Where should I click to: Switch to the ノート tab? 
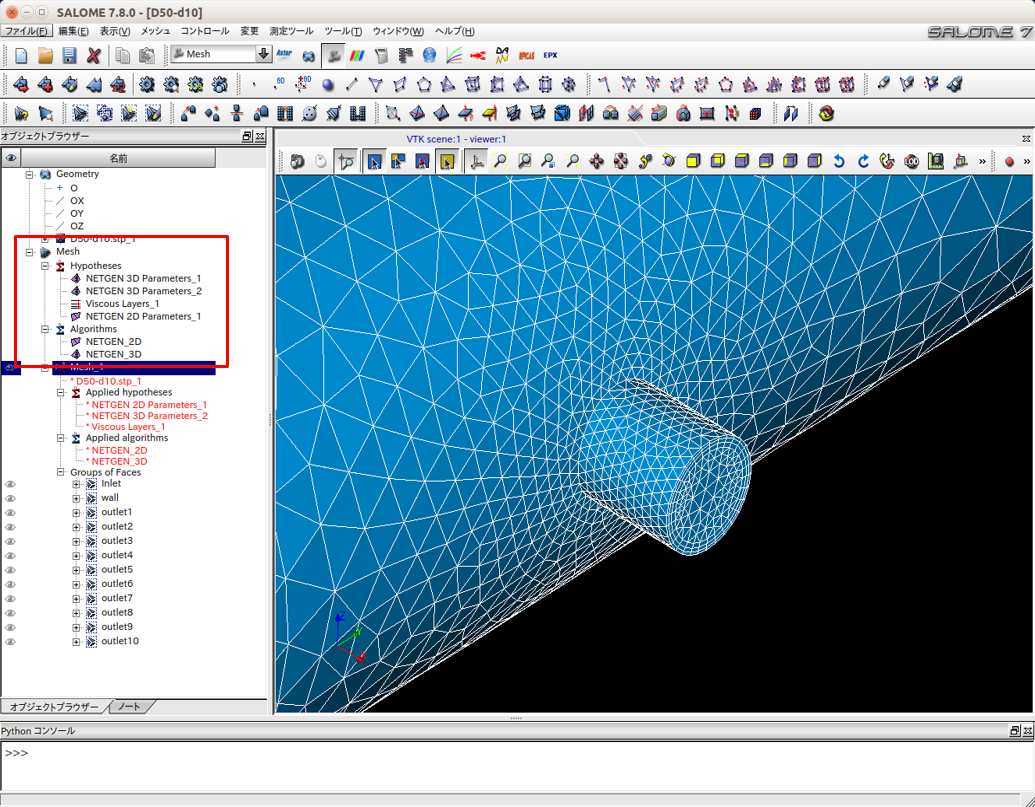pyautogui.click(x=129, y=707)
